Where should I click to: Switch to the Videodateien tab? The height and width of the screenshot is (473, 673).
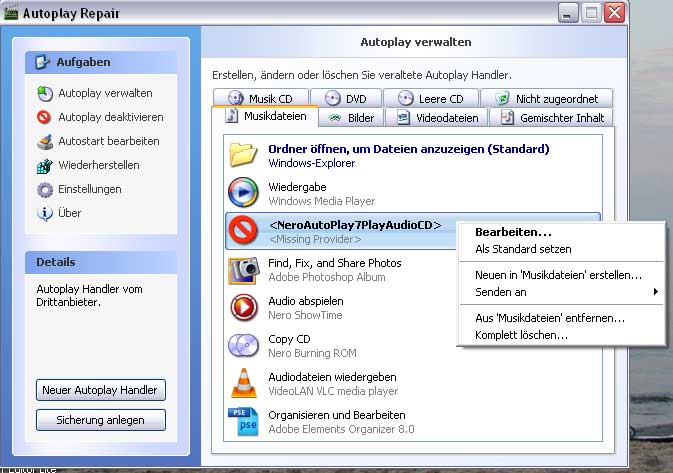pos(437,118)
